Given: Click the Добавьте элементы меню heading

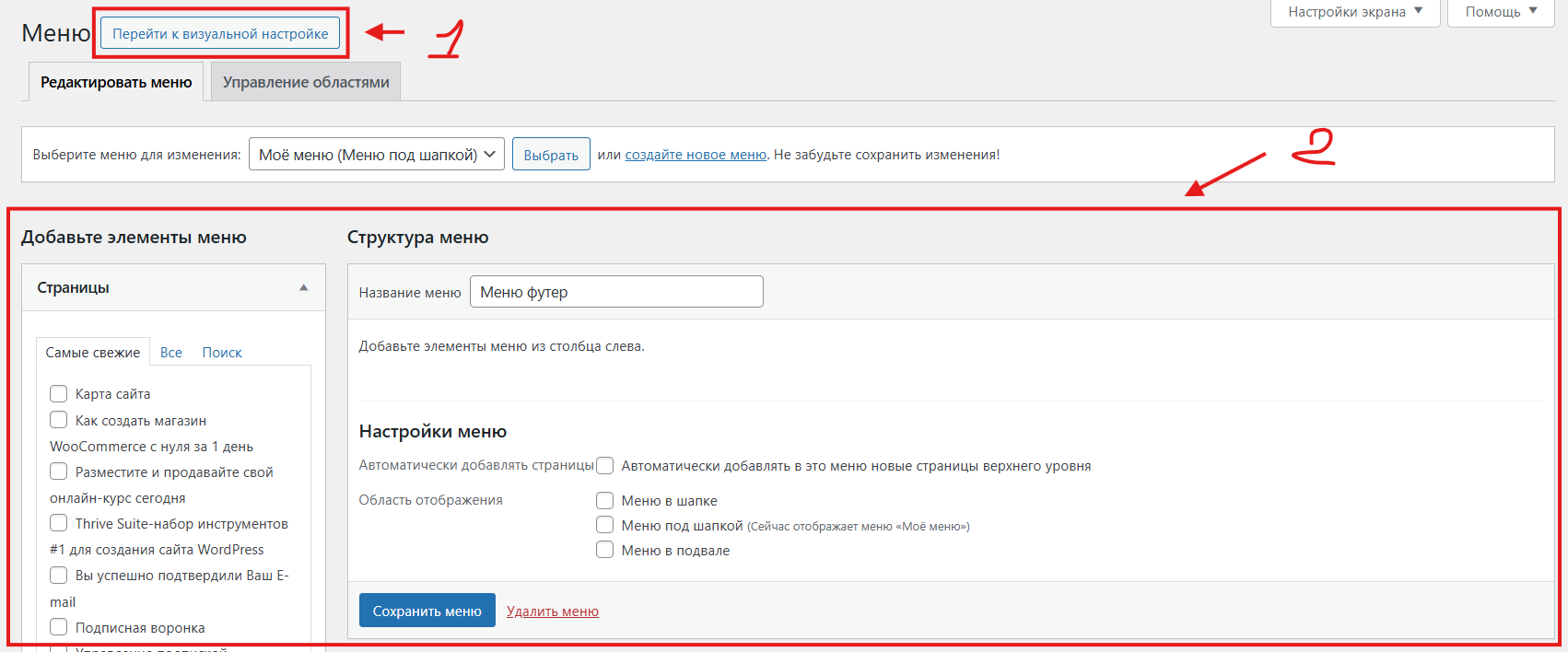Looking at the screenshot, I should (134, 238).
